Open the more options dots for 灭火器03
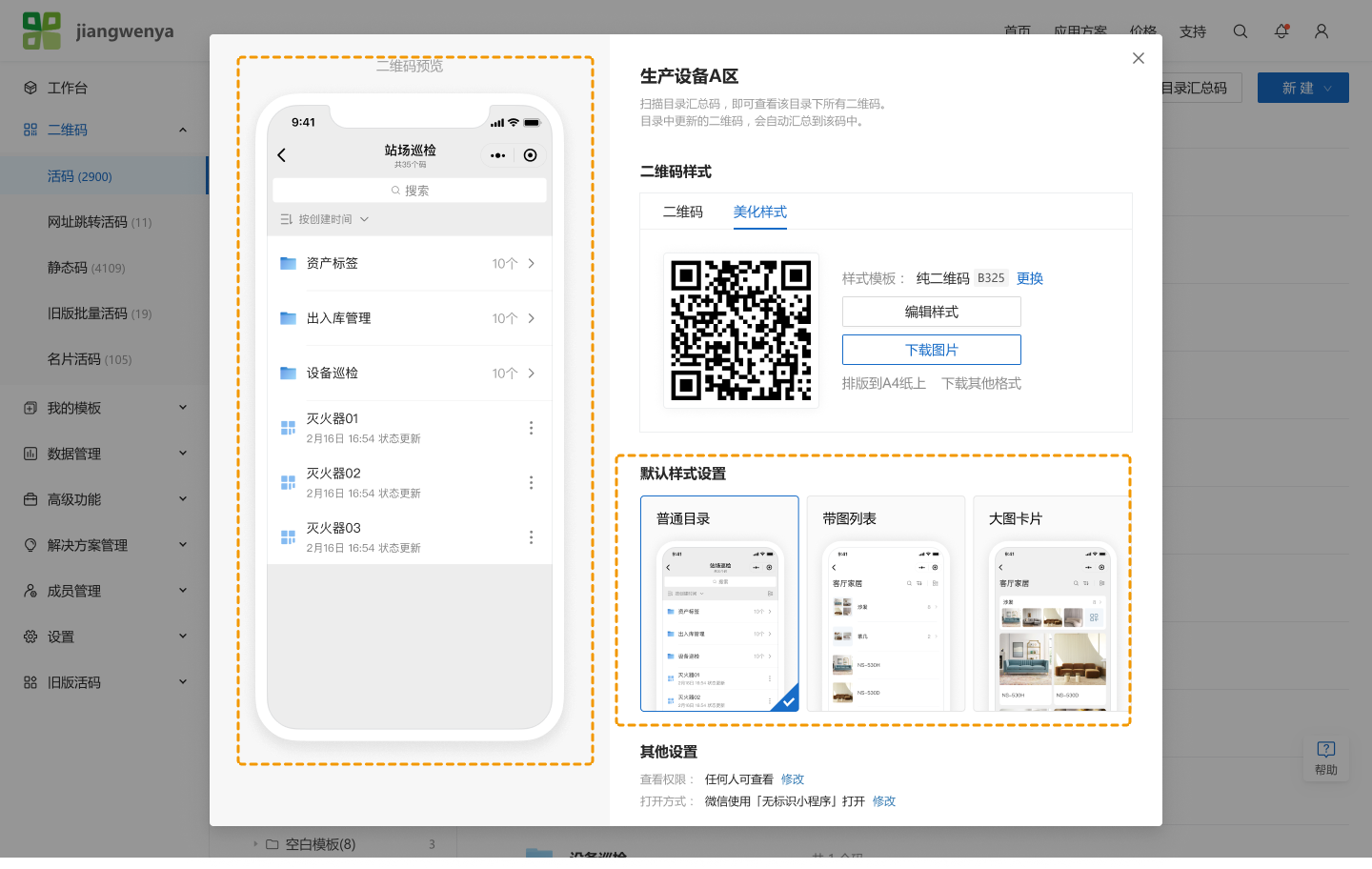This screenshot has width=1372, height=869. coord(531,537)
